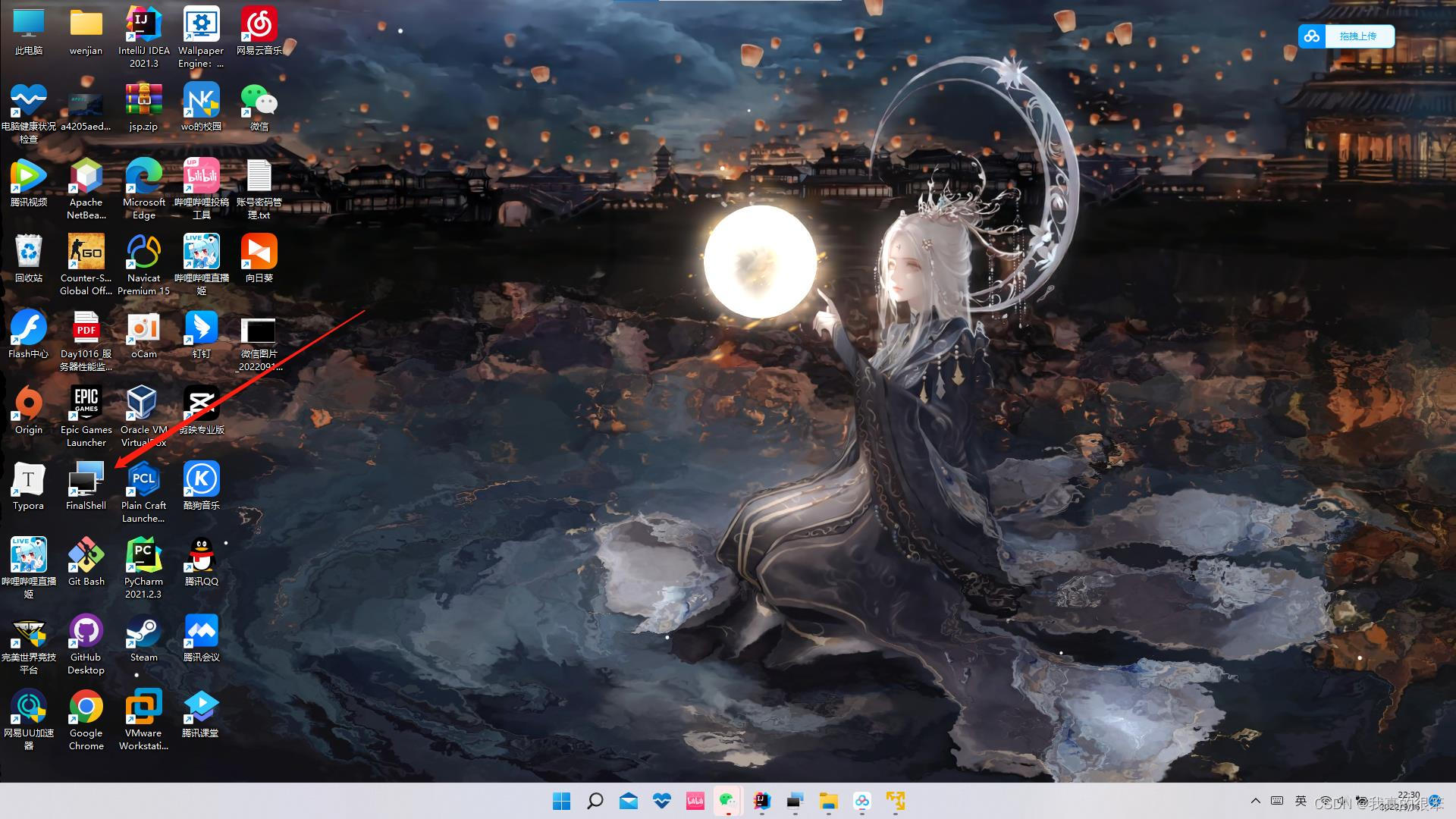This screenshot has width=1456, height=819.
Task: Select the 电脑健康状况检查 desktop icon
Action: pyautogui.click(x=29, y=114)
